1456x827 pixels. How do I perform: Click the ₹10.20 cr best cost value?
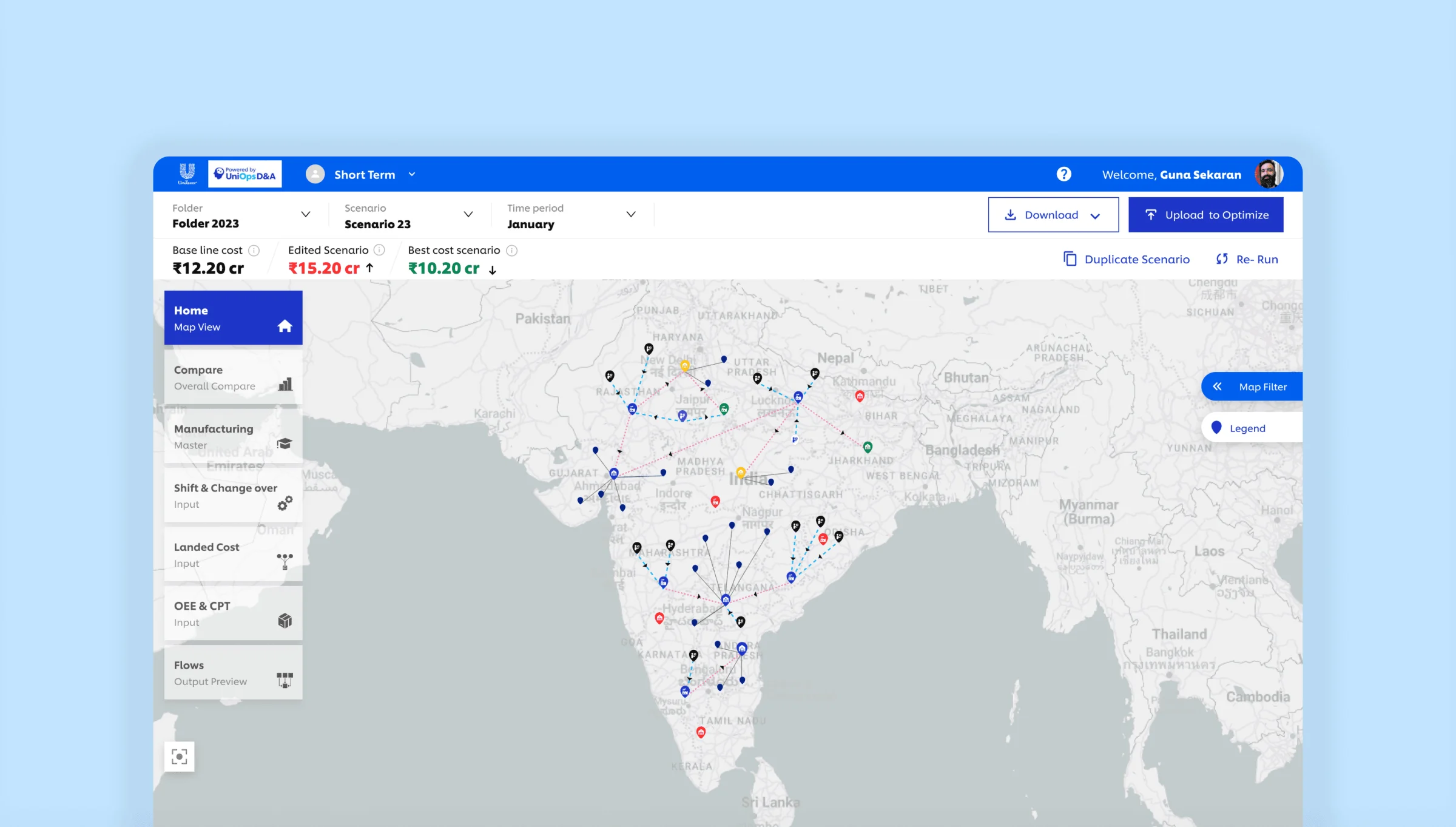pos(443,268)
